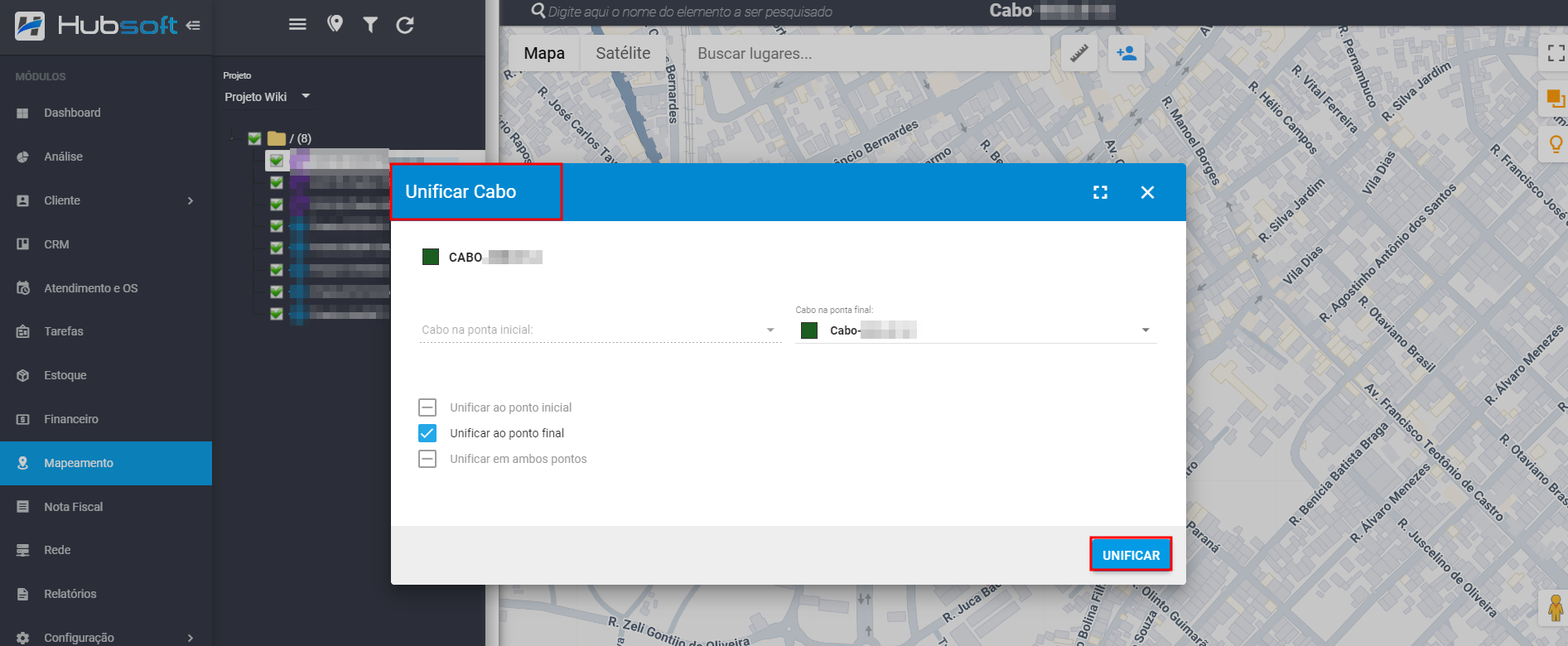Switch to the Mapa tab
This screenshot has width=1568, height=646.
544,53
